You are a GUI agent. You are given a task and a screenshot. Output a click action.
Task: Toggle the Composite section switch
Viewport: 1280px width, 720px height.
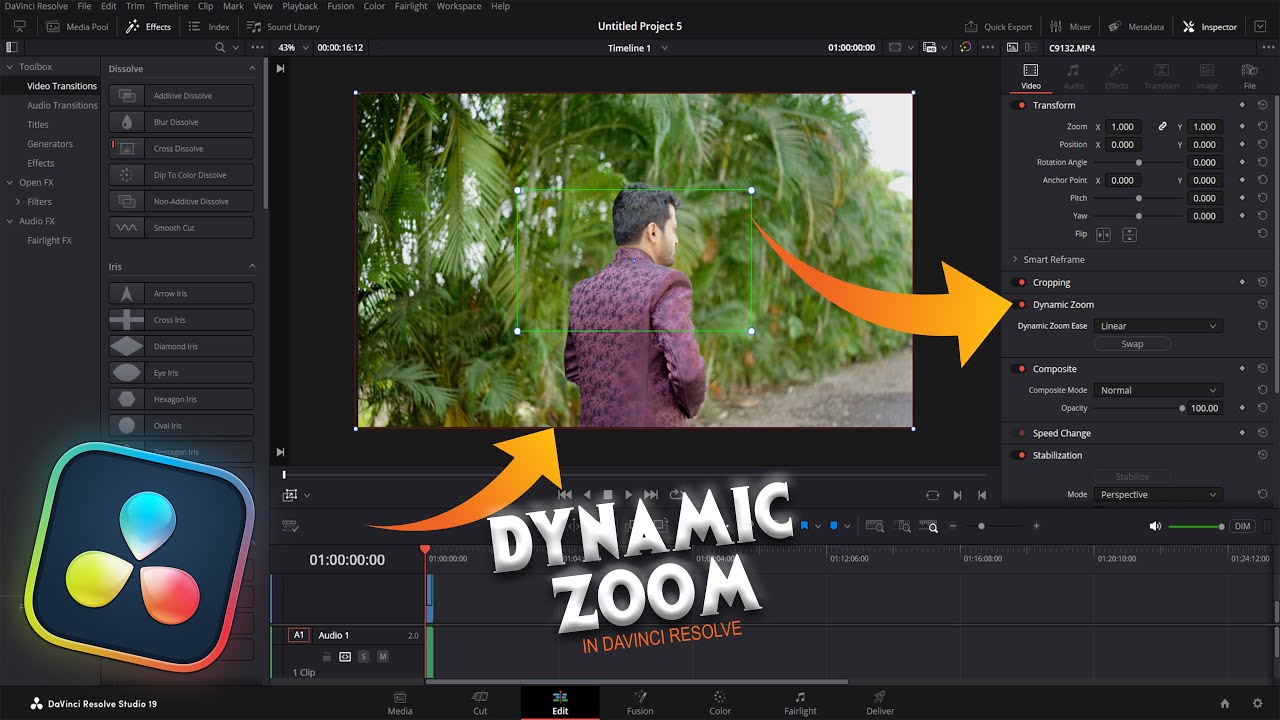coord(1021,369)
